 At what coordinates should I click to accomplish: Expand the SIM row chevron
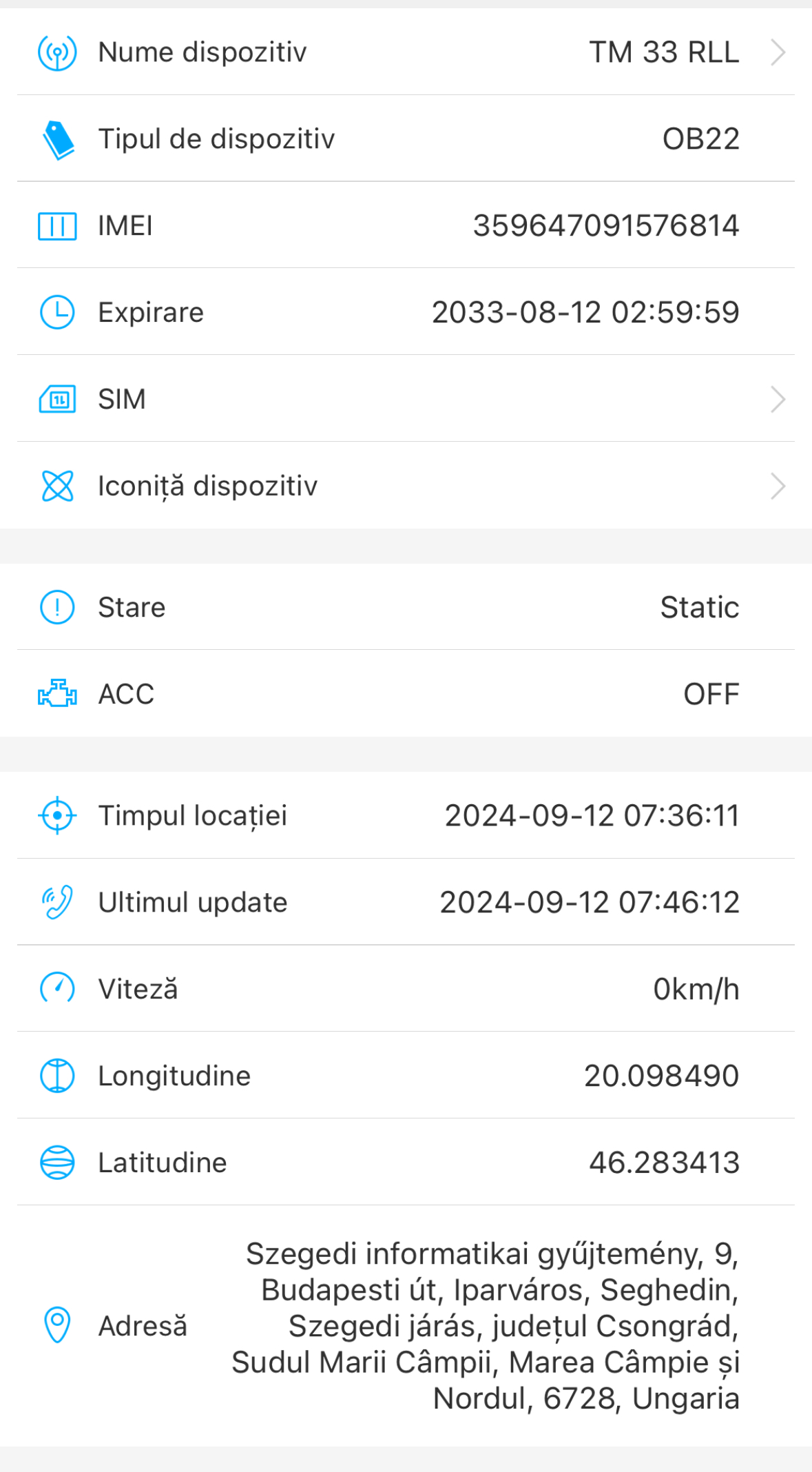tap(778, 399)
